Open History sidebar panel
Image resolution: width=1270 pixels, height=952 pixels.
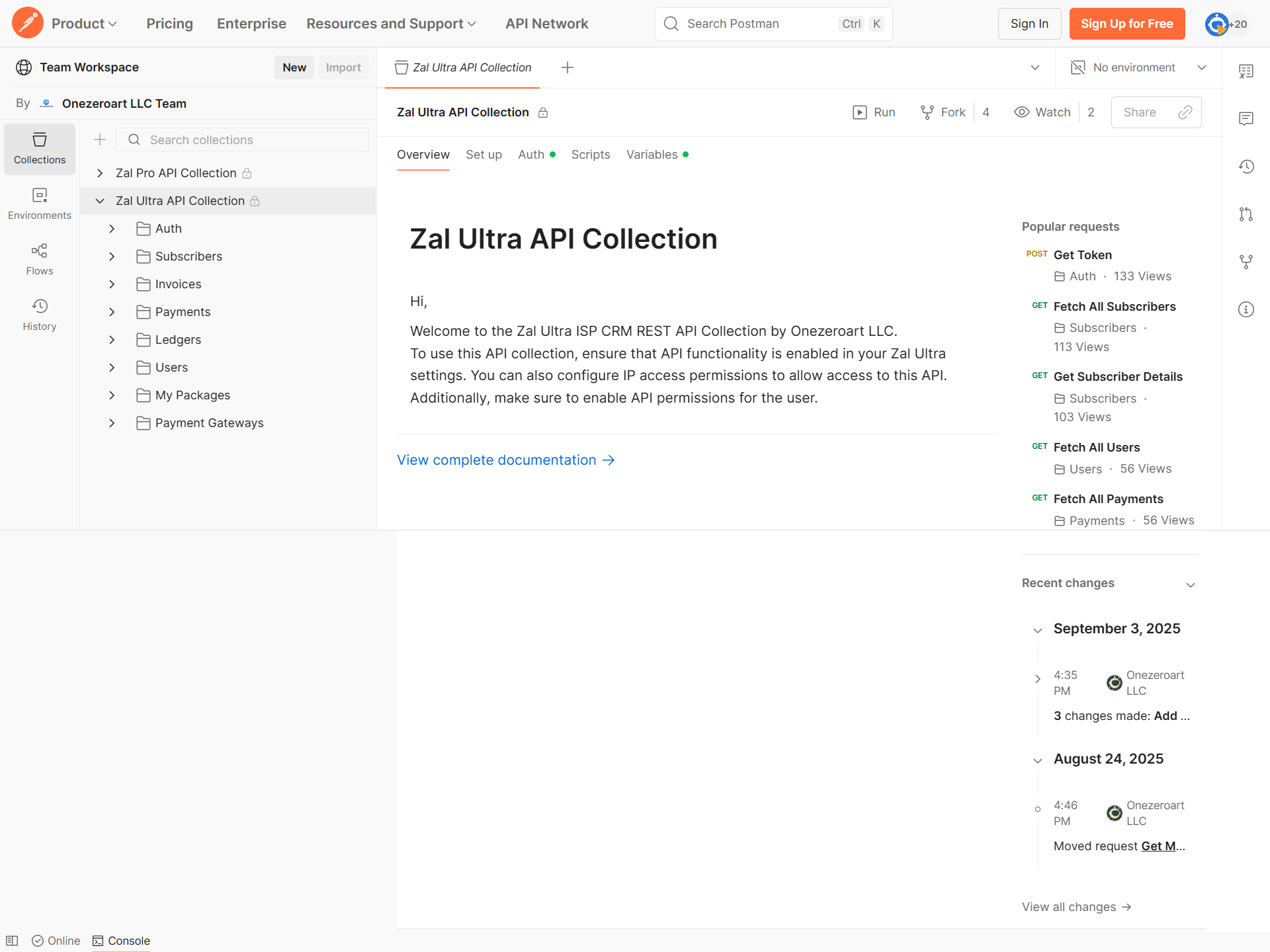(40, 315)
